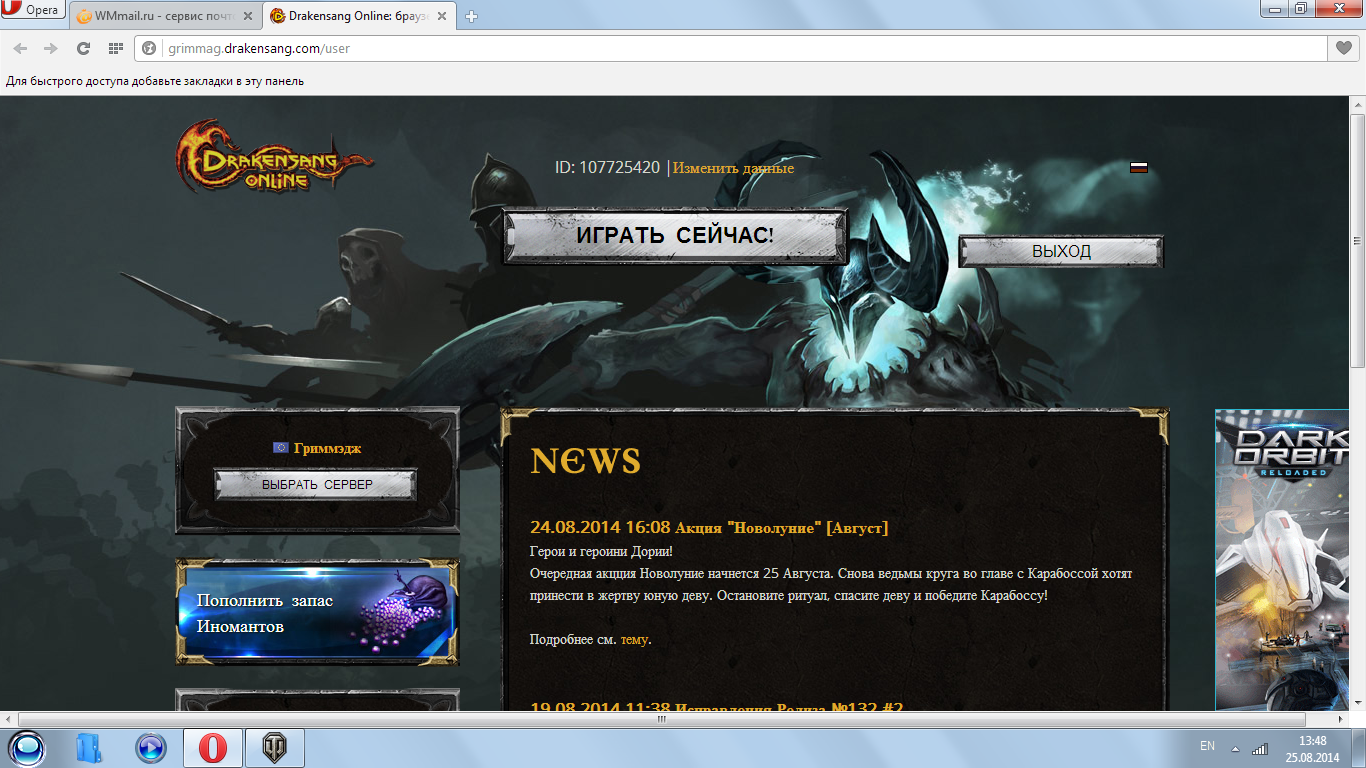Viewport: 1366px width, 768px height.
Task: Open the World of Tanks taskbar icon
Action: point(274,748)
